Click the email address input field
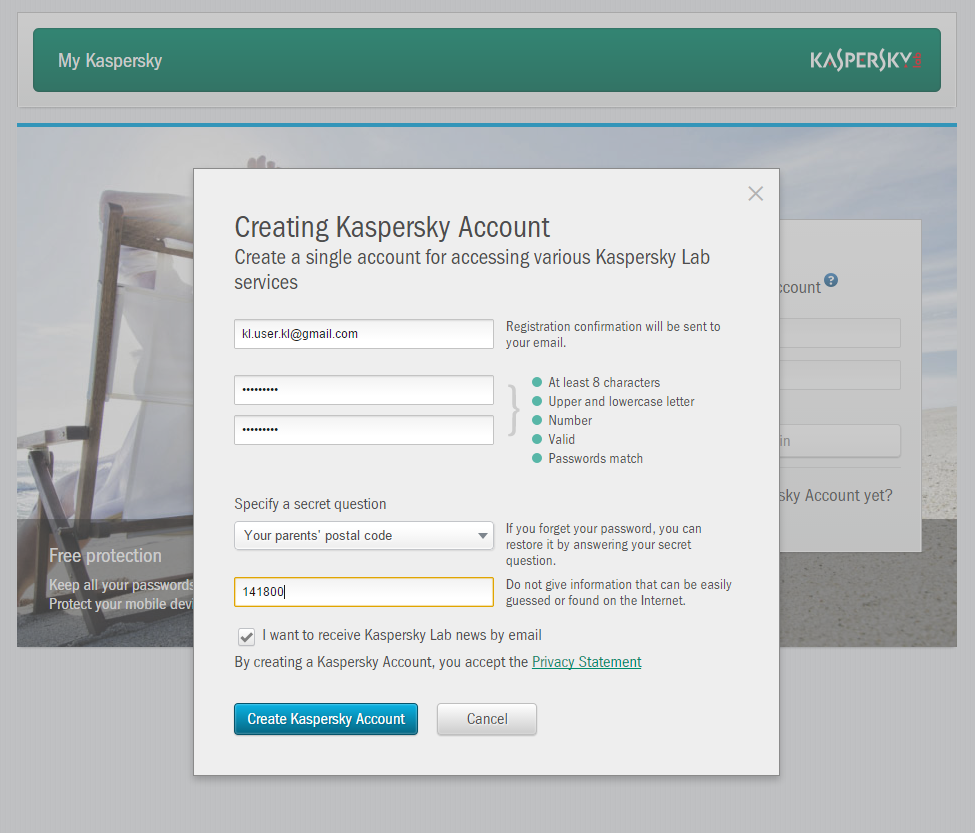975x833 pixels. tap(364, 334)
